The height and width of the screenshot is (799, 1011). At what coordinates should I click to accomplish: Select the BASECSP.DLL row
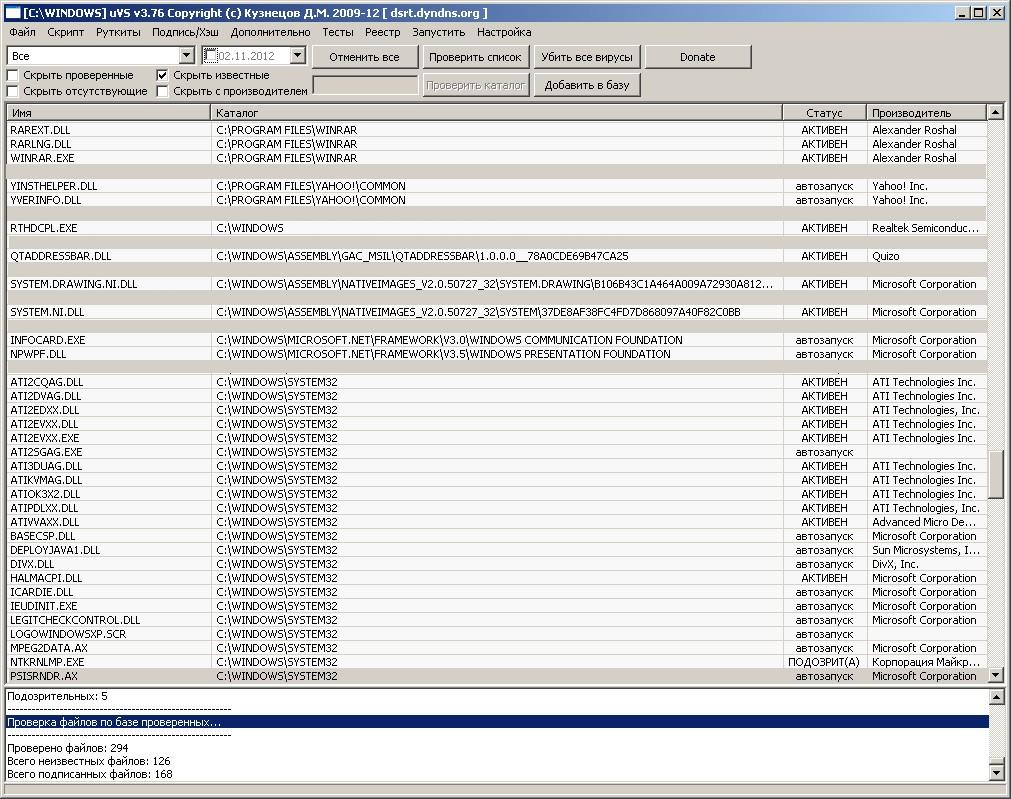coord(496,537)
